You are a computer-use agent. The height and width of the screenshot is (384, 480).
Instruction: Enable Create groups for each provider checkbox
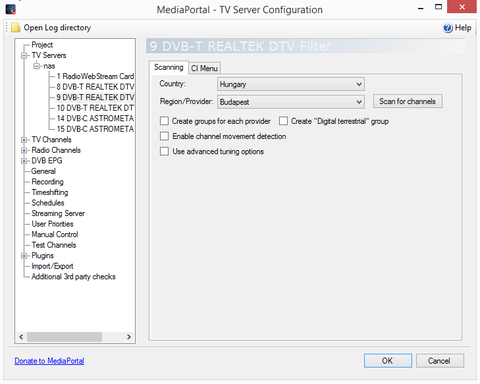tap(164, 121)
